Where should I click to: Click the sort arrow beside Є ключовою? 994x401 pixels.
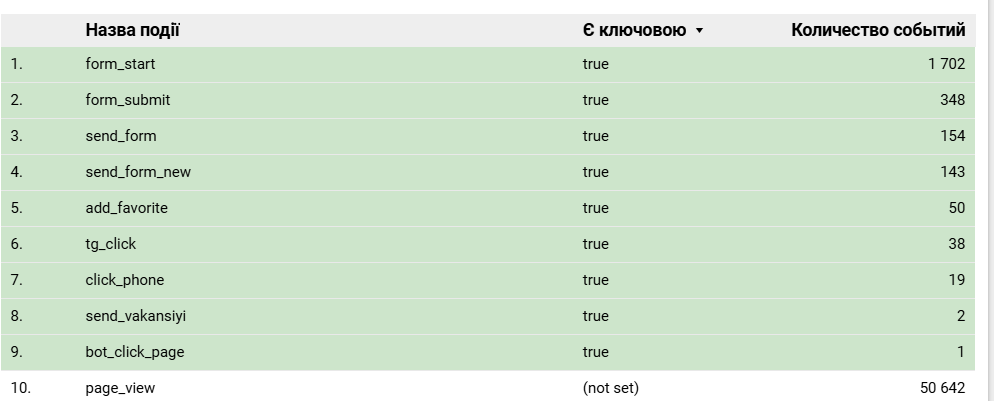[699, 31]
